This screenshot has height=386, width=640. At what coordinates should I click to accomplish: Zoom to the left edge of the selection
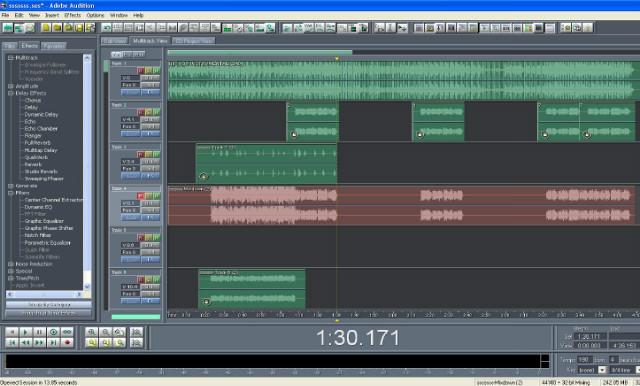(x=105, y=343)
